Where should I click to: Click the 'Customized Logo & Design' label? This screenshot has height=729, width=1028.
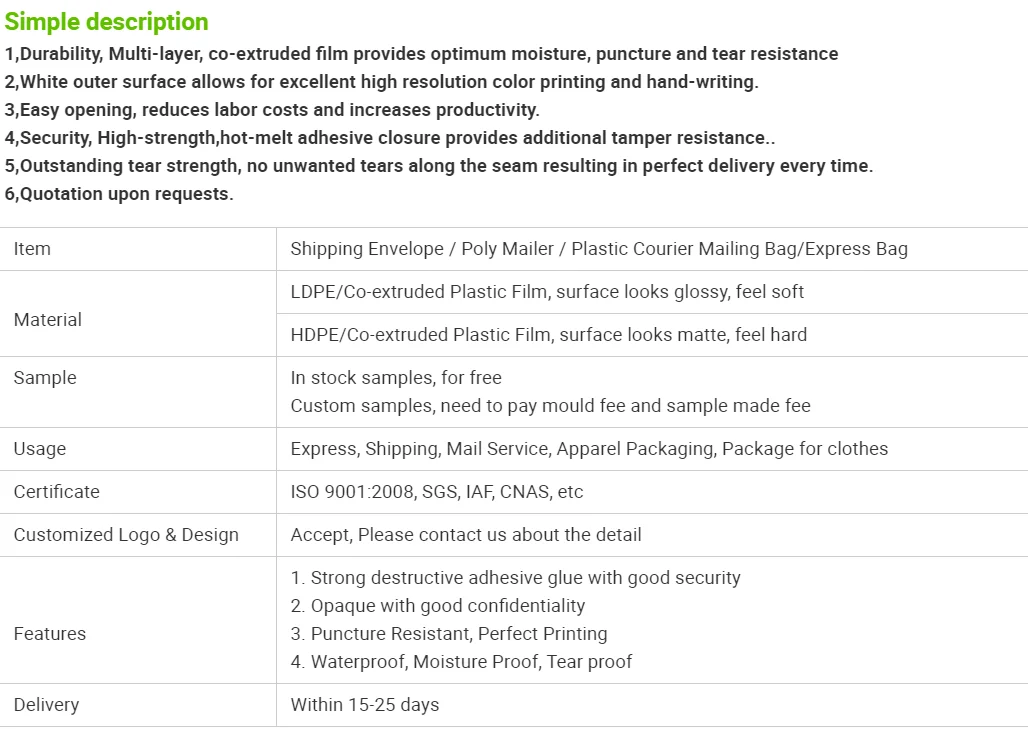point(126,535)
